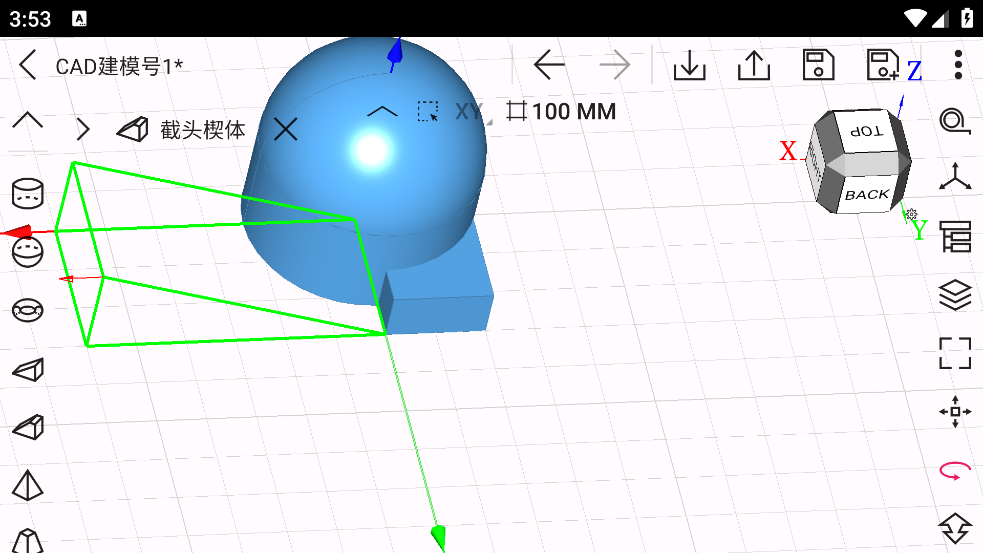Redo the last undone action
Viewport: 983px width, 553px height.
[614, 65]
